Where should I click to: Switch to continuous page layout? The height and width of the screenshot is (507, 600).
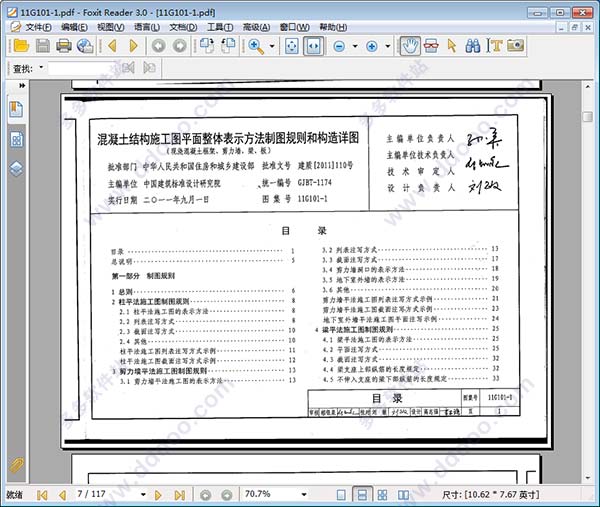[x=362, y=494]
